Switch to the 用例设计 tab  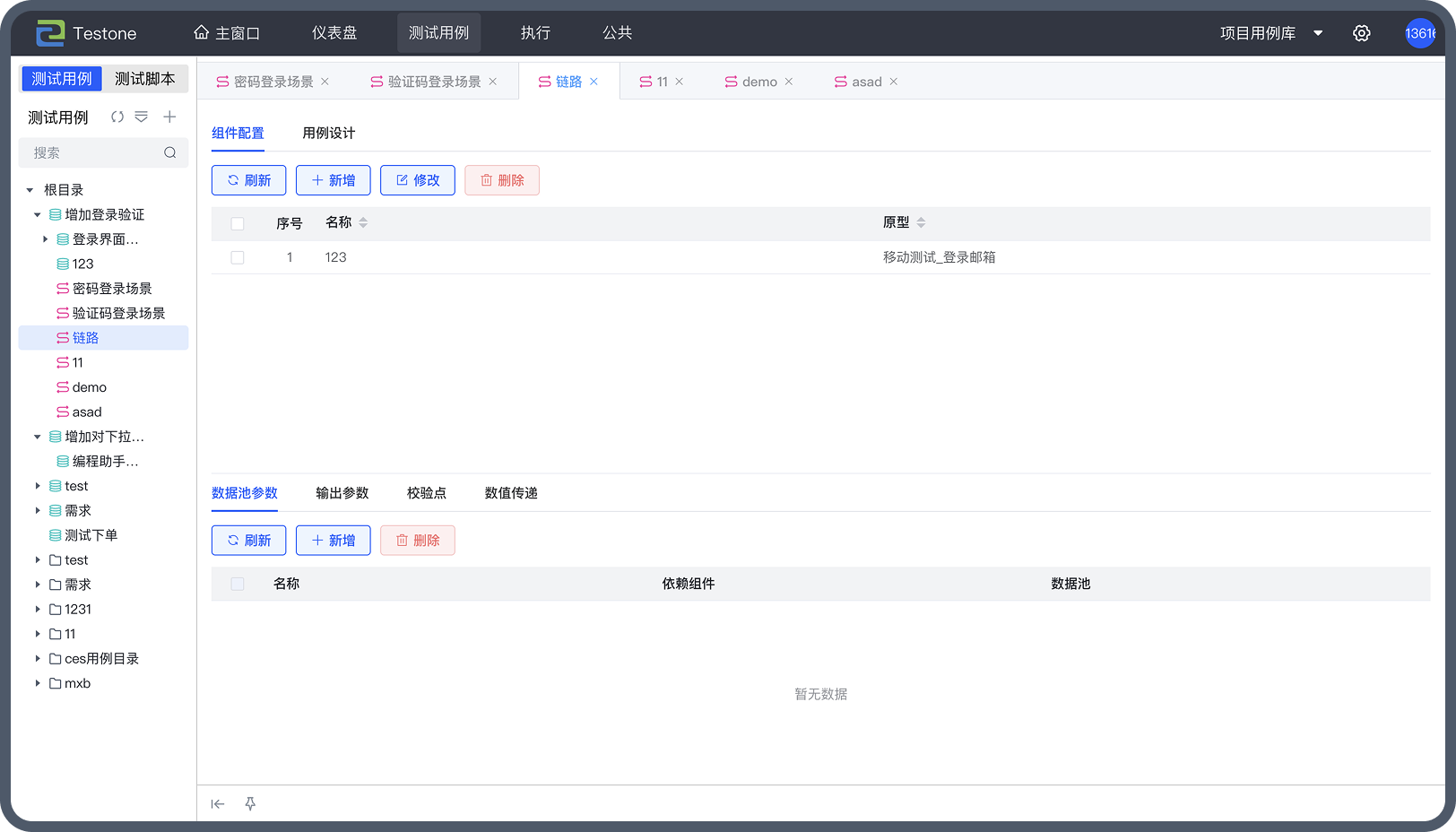pyautogui.click(x=328, y=133)
